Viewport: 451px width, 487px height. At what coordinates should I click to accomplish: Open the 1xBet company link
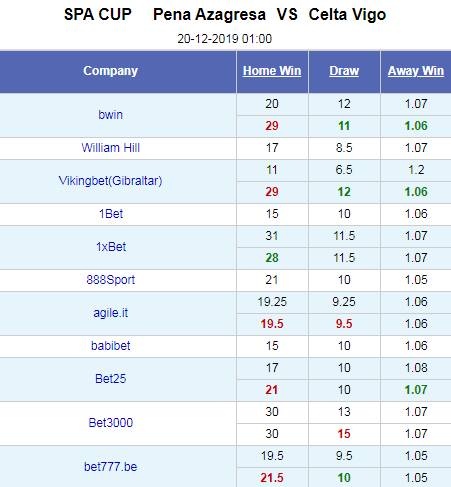pyautogui.click(x=111, y=247)
